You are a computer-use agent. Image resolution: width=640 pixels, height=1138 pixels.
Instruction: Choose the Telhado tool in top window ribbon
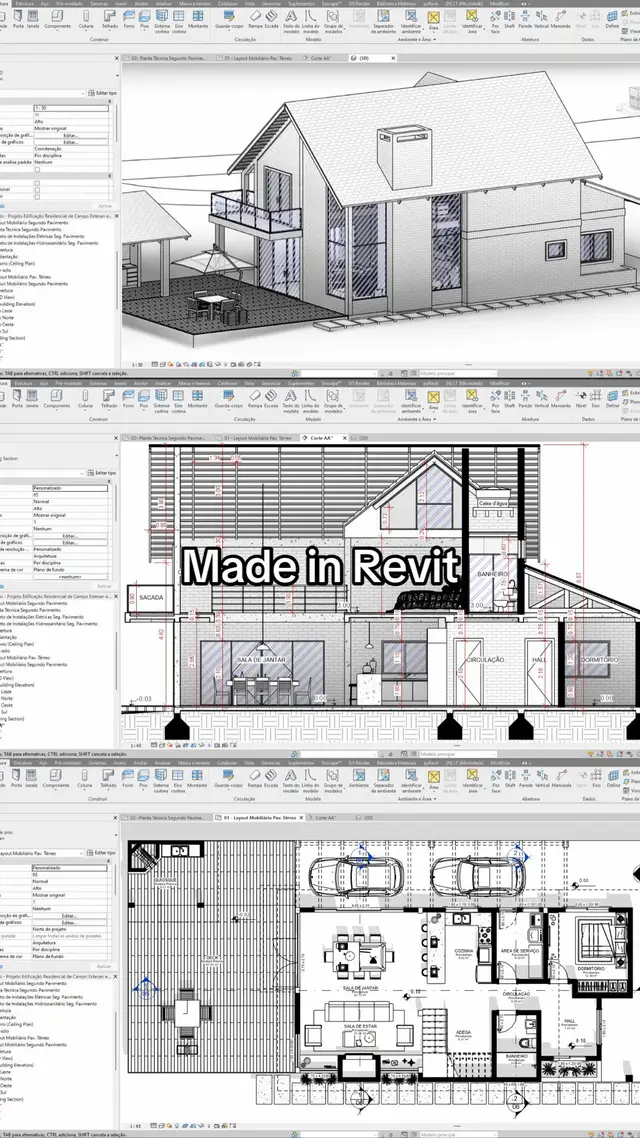pos(109,20)
